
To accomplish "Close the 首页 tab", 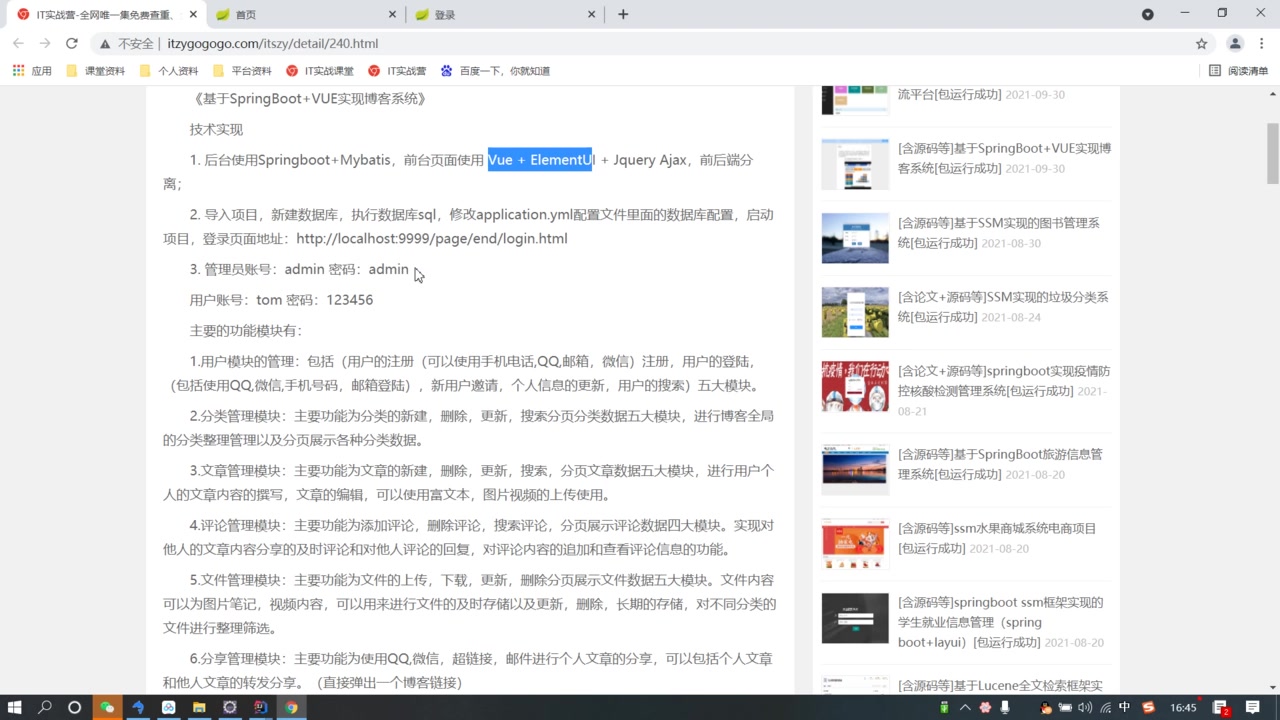I will 392,14.
